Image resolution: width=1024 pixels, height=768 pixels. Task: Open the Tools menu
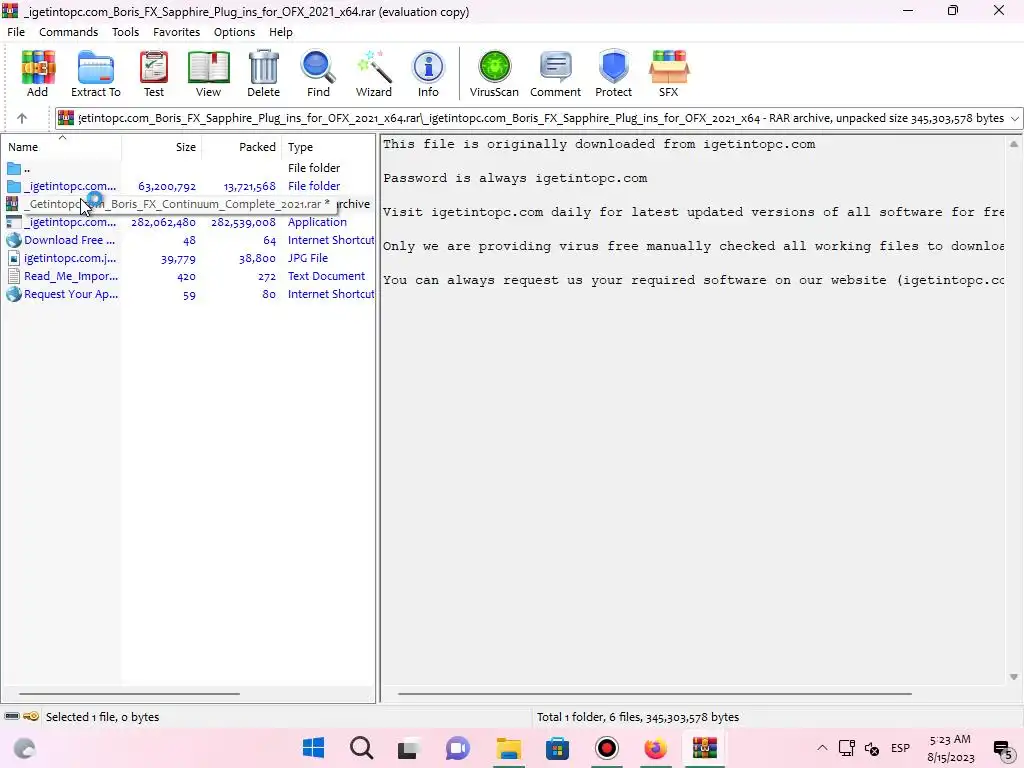[x=125, y=32]
